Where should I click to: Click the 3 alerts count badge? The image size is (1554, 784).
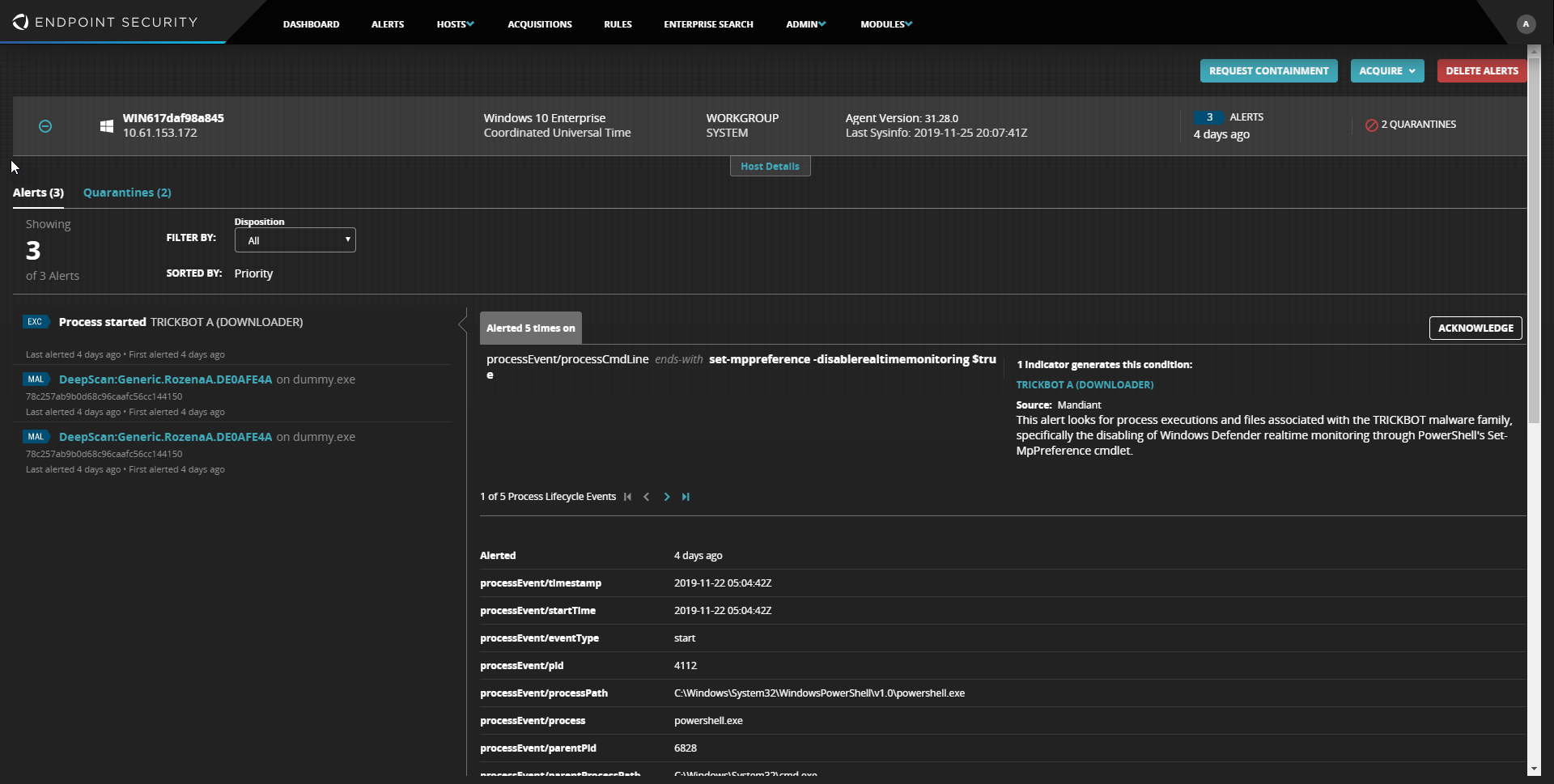click(x=1209, y=117)
